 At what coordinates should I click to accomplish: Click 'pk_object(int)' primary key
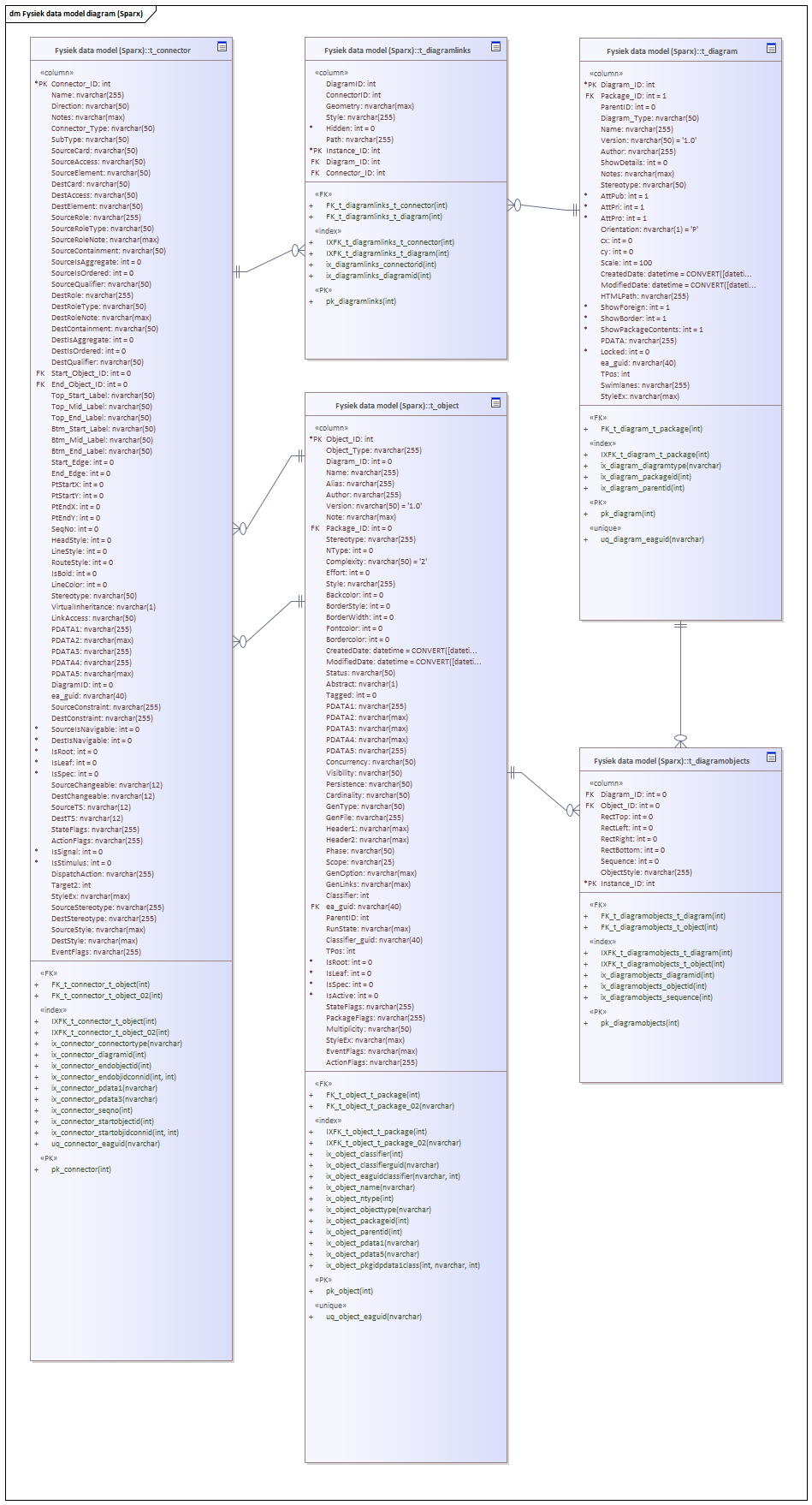[x=349, y=1291]
